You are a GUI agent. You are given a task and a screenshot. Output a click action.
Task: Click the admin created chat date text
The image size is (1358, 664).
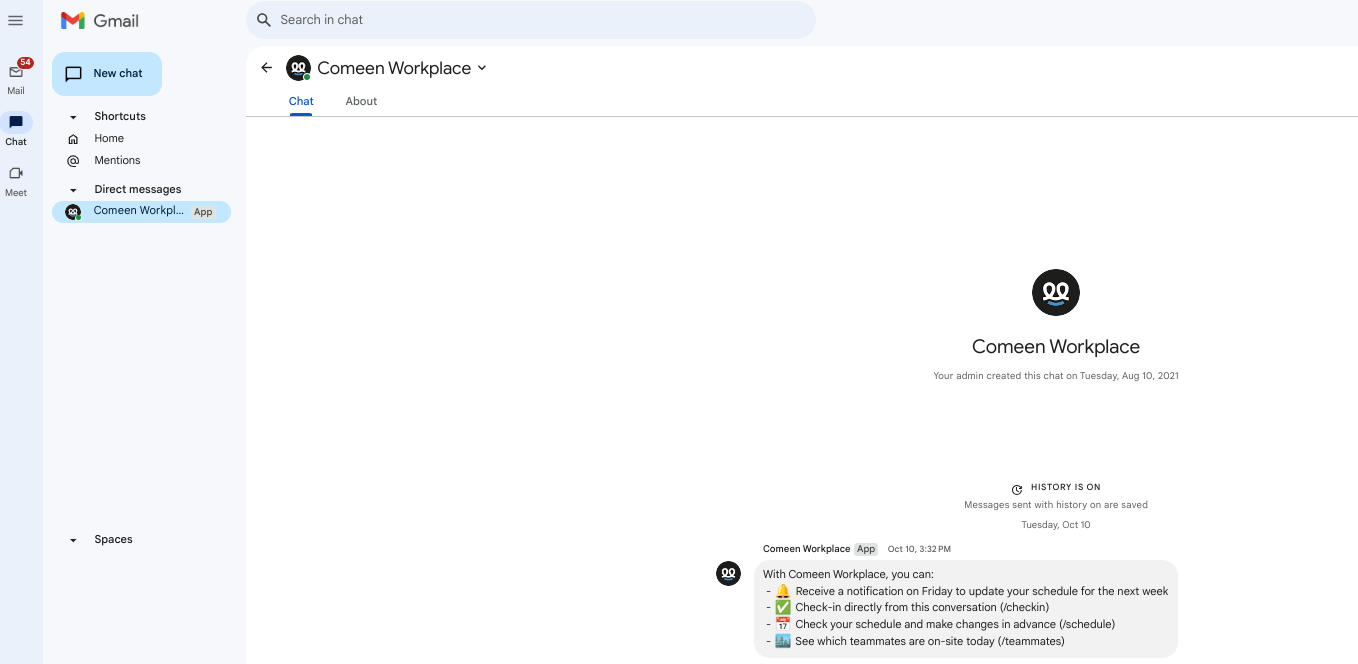(1056, 376)
